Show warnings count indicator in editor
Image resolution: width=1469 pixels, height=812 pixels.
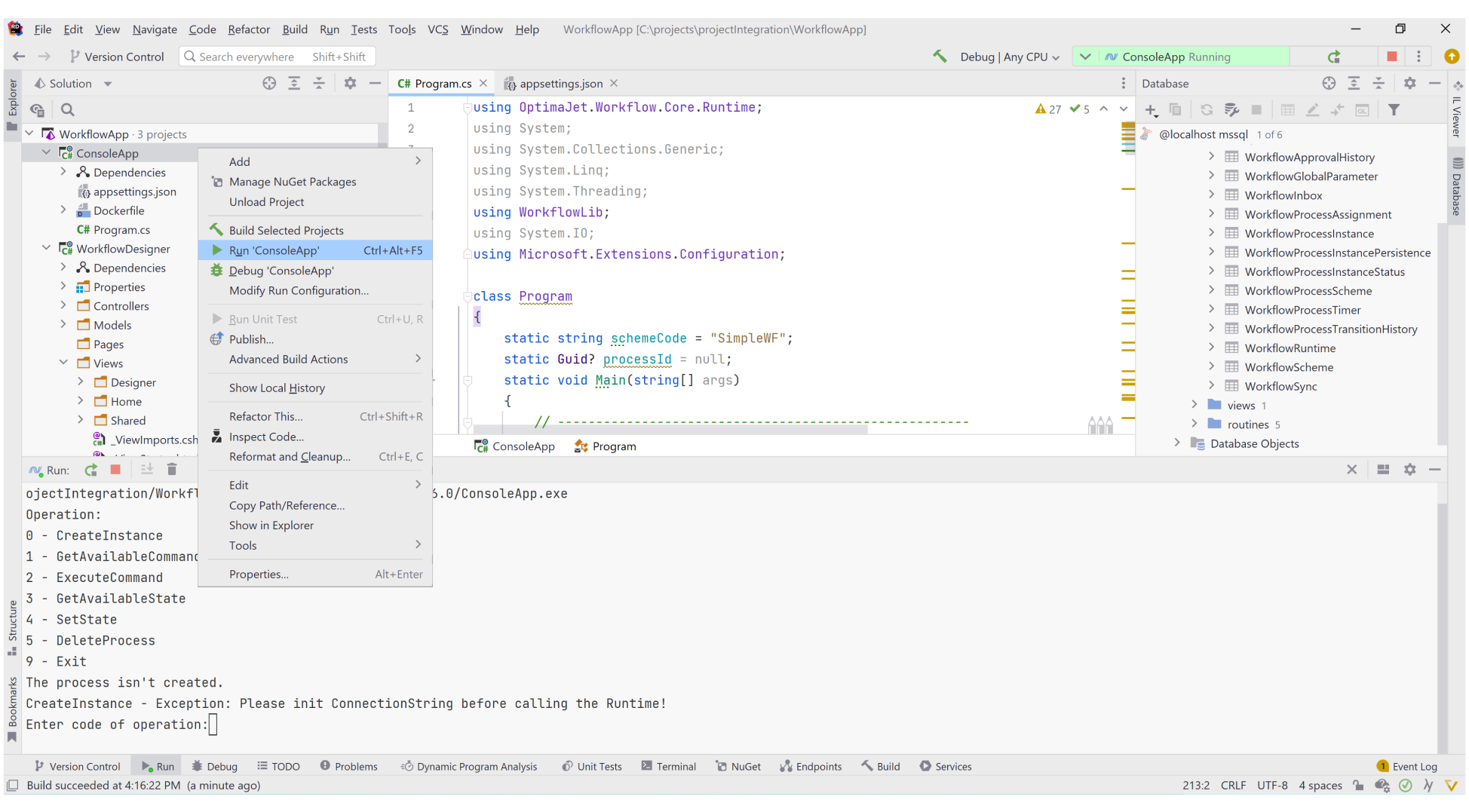click(1048, 109)
